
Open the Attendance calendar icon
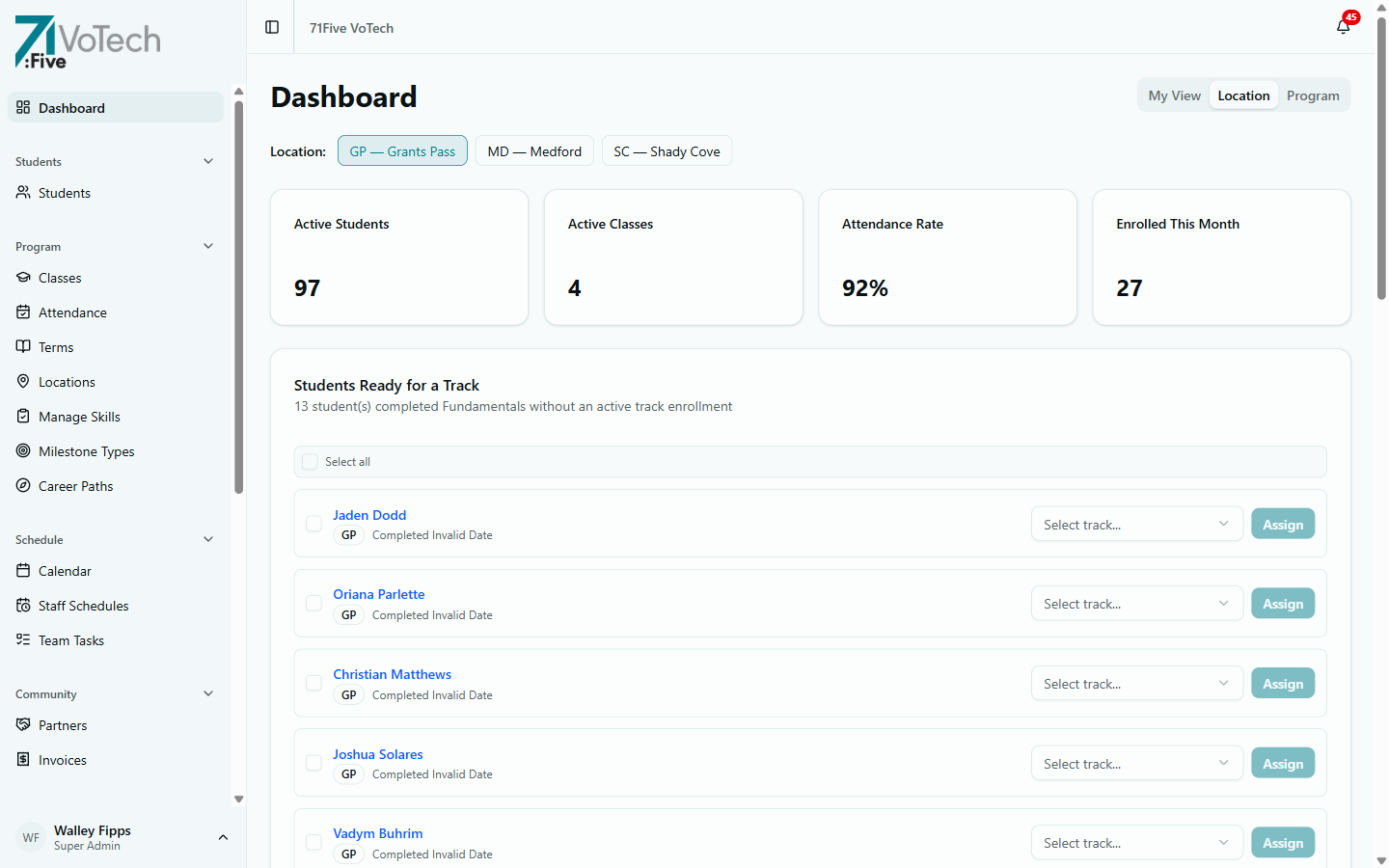coord(22,312)
